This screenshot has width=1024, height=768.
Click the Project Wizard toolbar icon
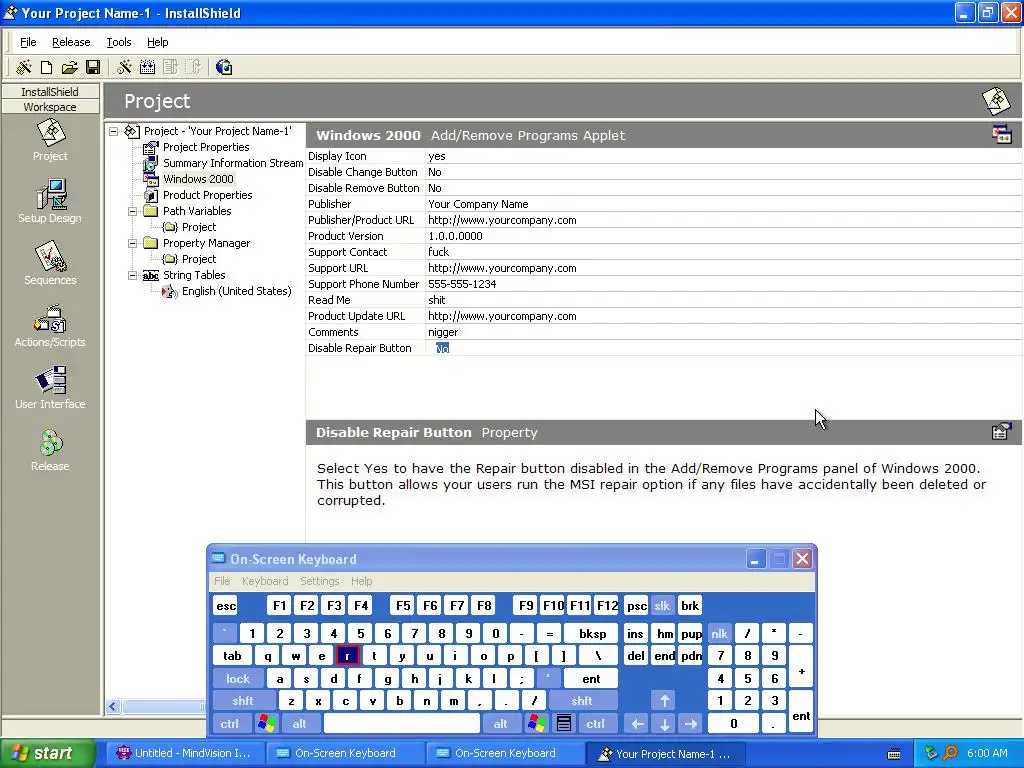[24, 67]
